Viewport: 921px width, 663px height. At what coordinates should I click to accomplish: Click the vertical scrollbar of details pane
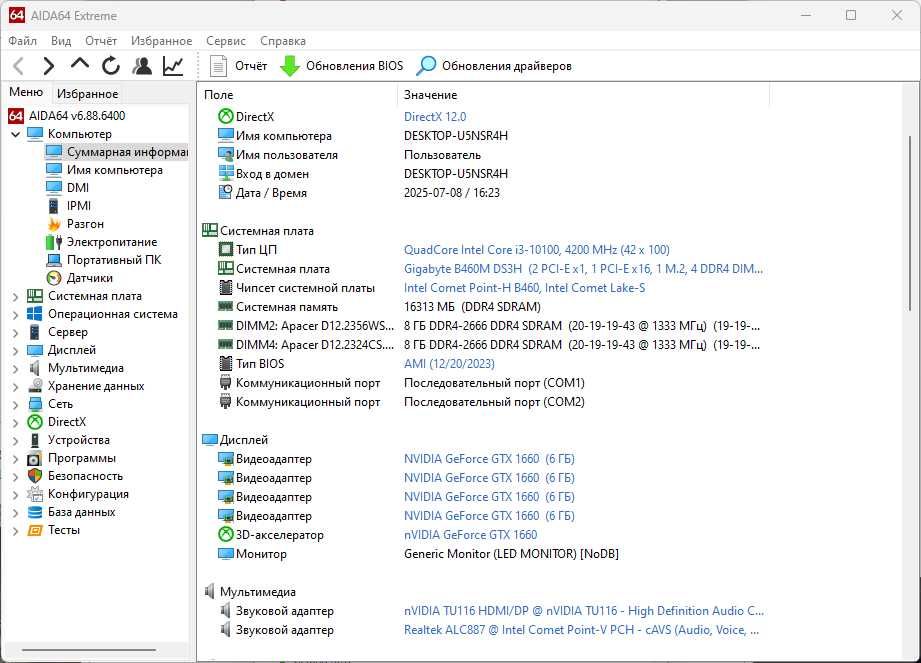tap(910, 223)
